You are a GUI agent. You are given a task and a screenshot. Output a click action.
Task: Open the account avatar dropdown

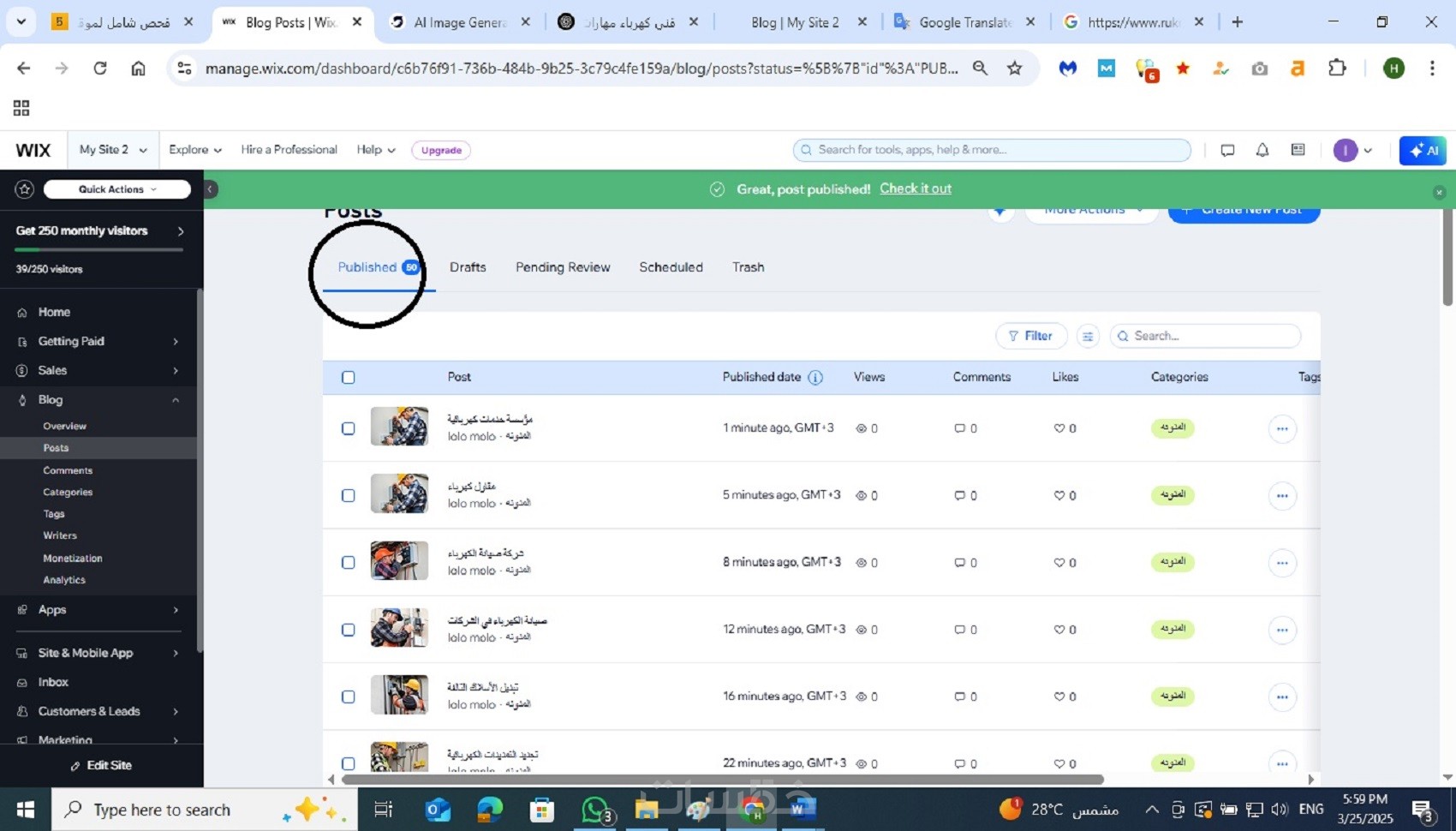(x=1353, y=150)
